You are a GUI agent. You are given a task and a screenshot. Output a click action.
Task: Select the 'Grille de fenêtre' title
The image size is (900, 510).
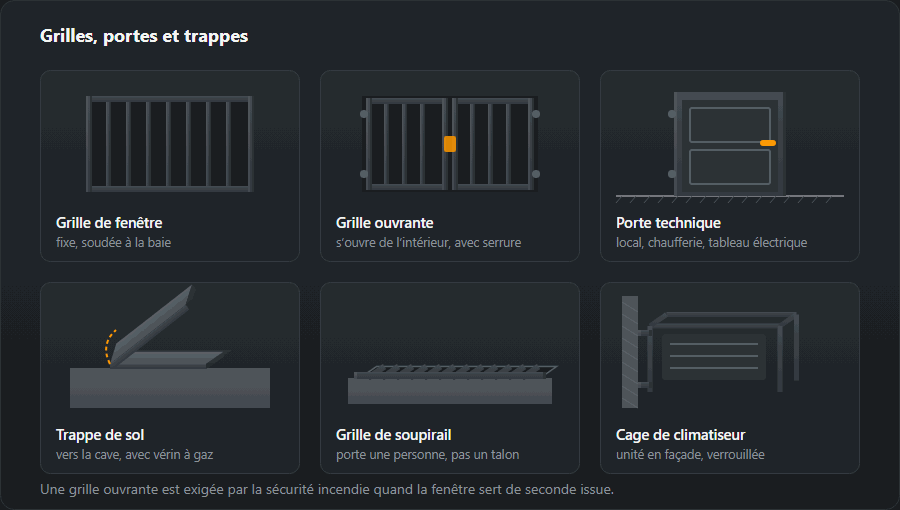[109, 223]
